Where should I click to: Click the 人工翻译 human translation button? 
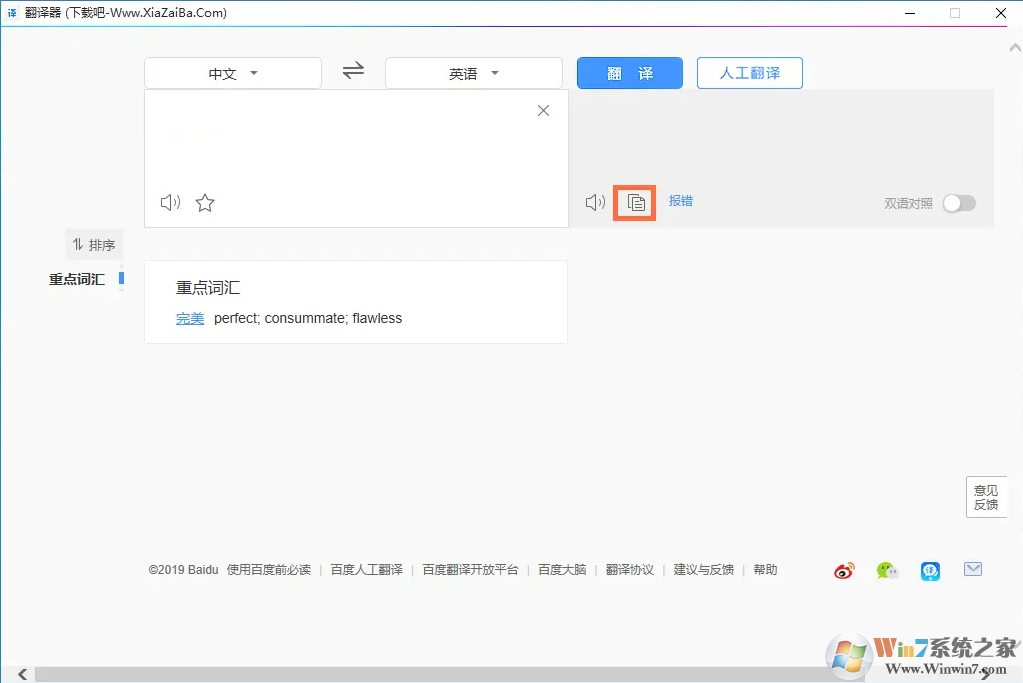pos(748,72)
